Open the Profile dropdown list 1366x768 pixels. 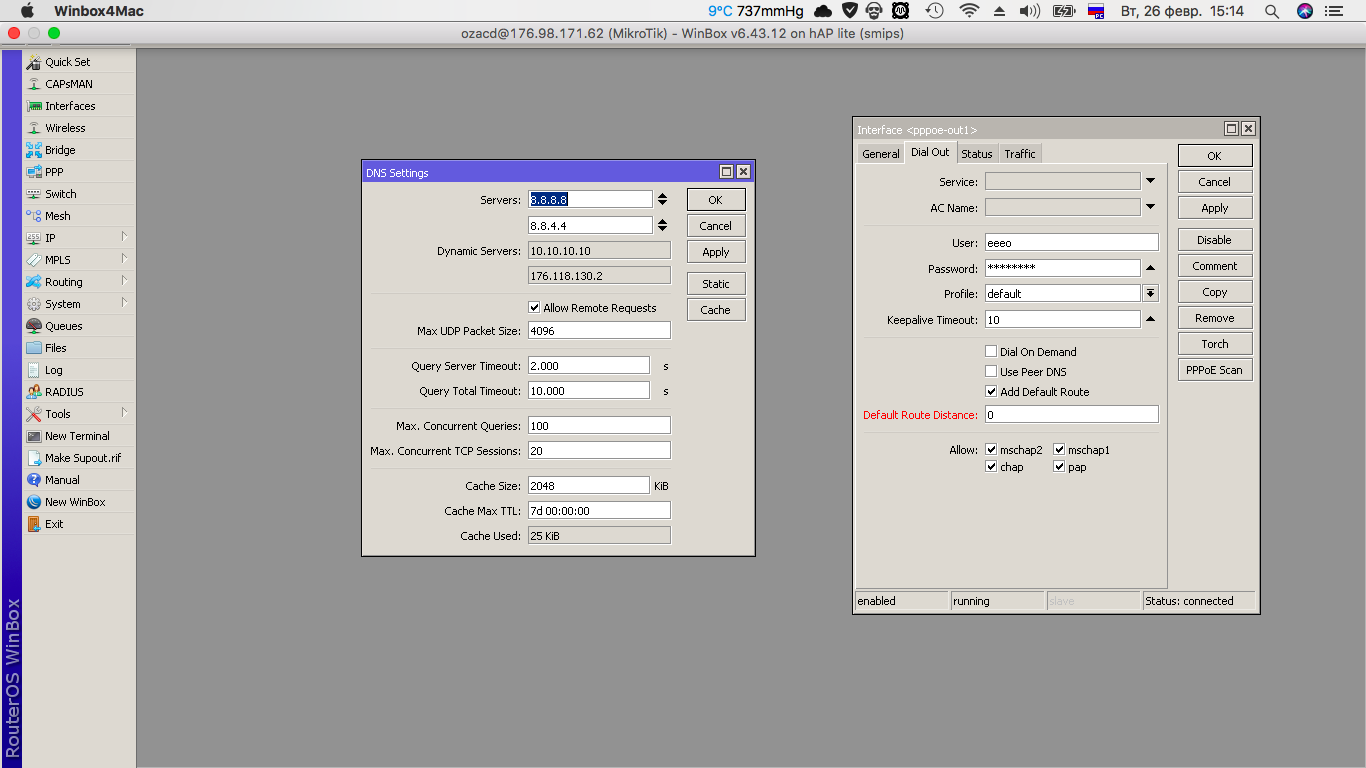click(1151, 293)
